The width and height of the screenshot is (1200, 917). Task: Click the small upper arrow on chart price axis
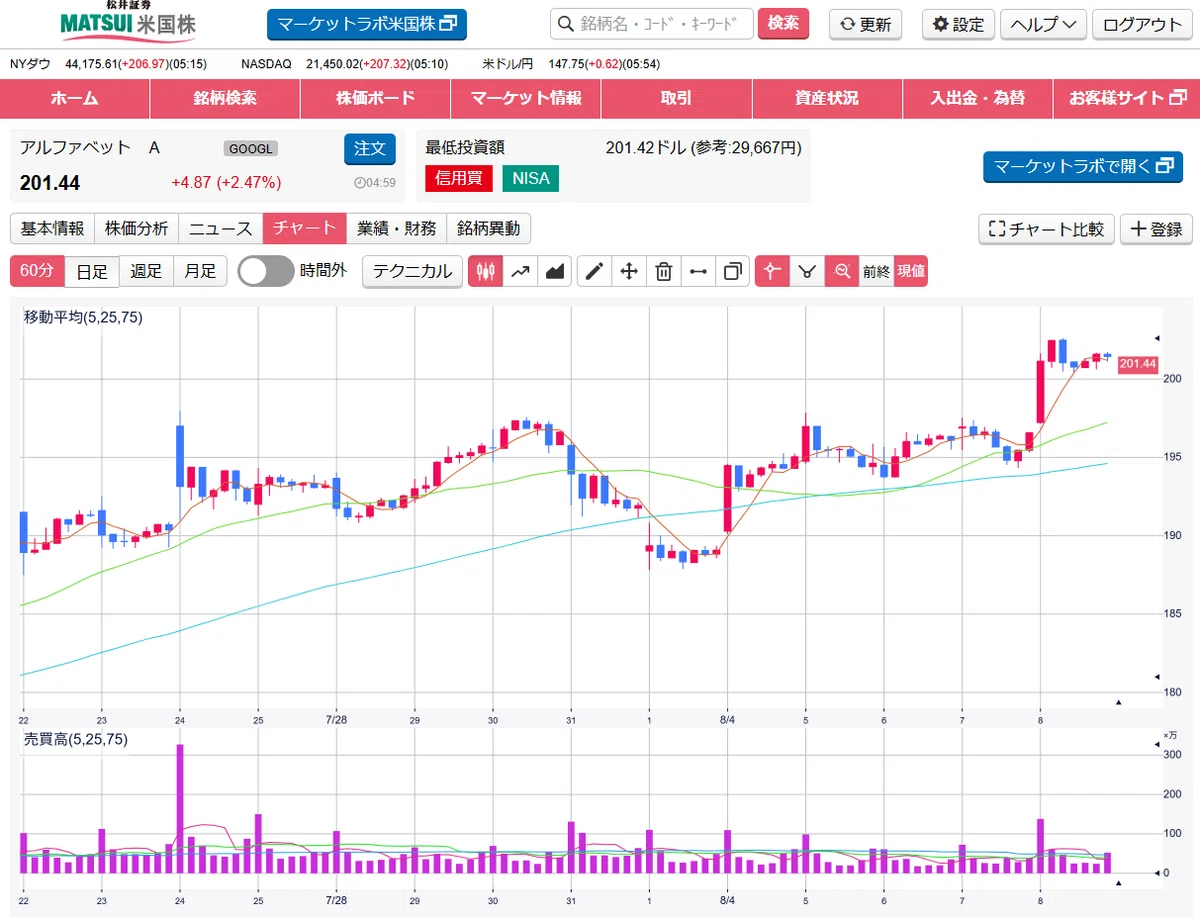pyautogui.click(x=1157, y=338)
